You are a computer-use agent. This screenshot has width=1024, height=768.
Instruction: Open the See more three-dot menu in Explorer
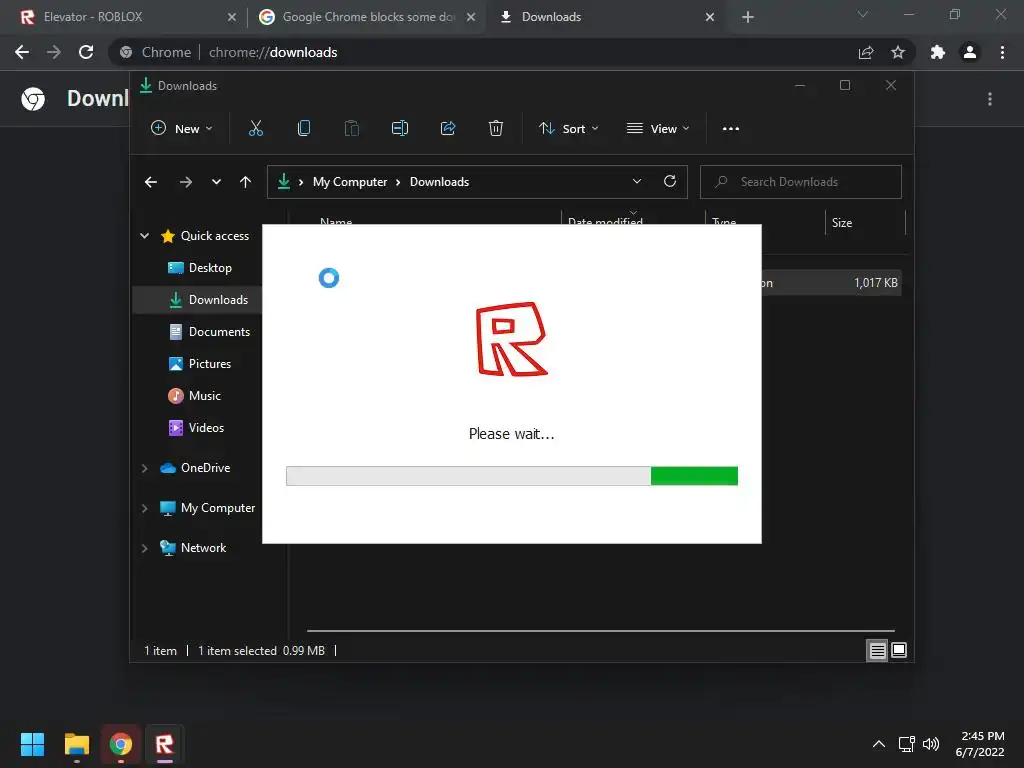pyautogui.click(x=731, y=129)
